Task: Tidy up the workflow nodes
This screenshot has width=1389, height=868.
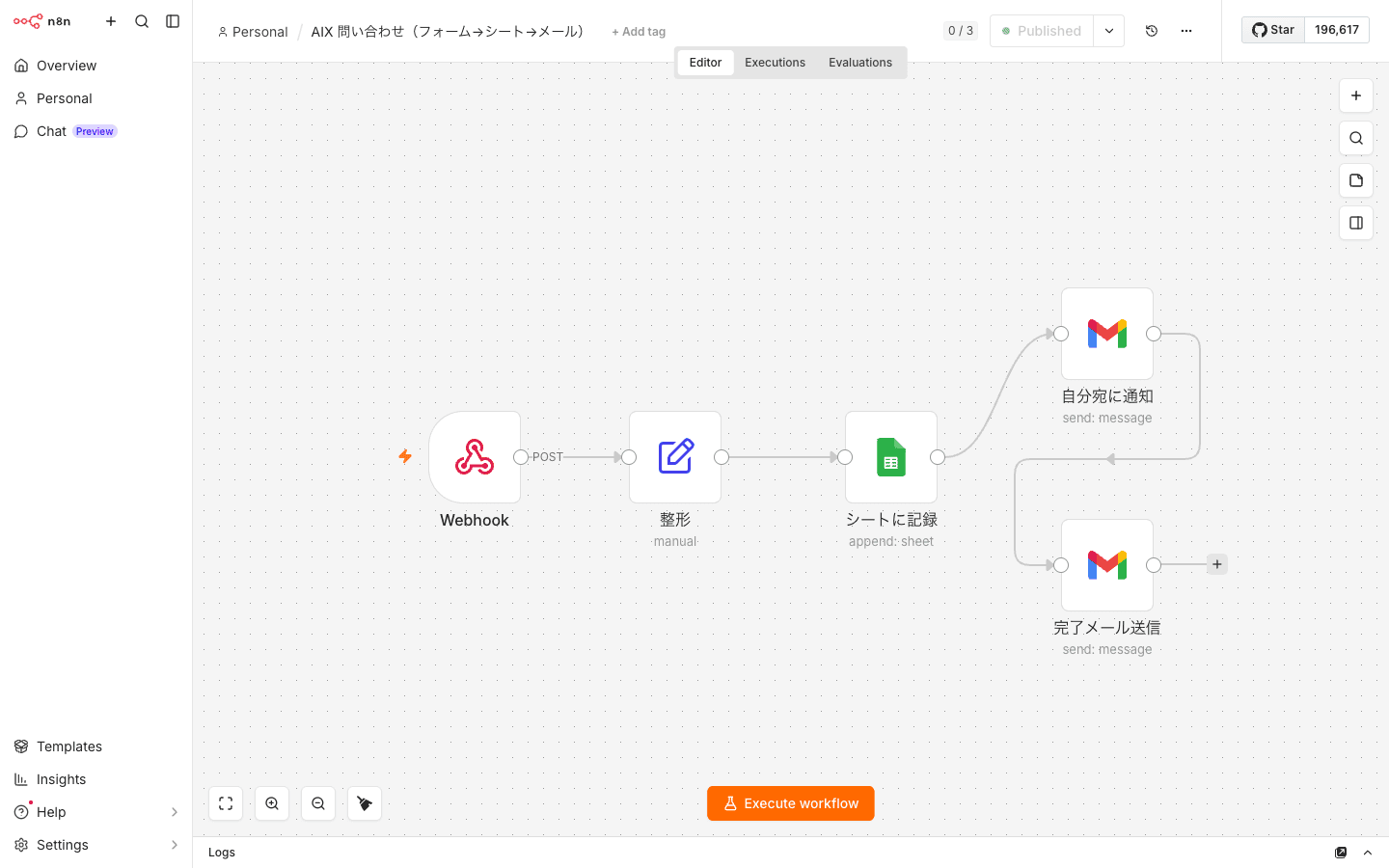Action: 365,803
